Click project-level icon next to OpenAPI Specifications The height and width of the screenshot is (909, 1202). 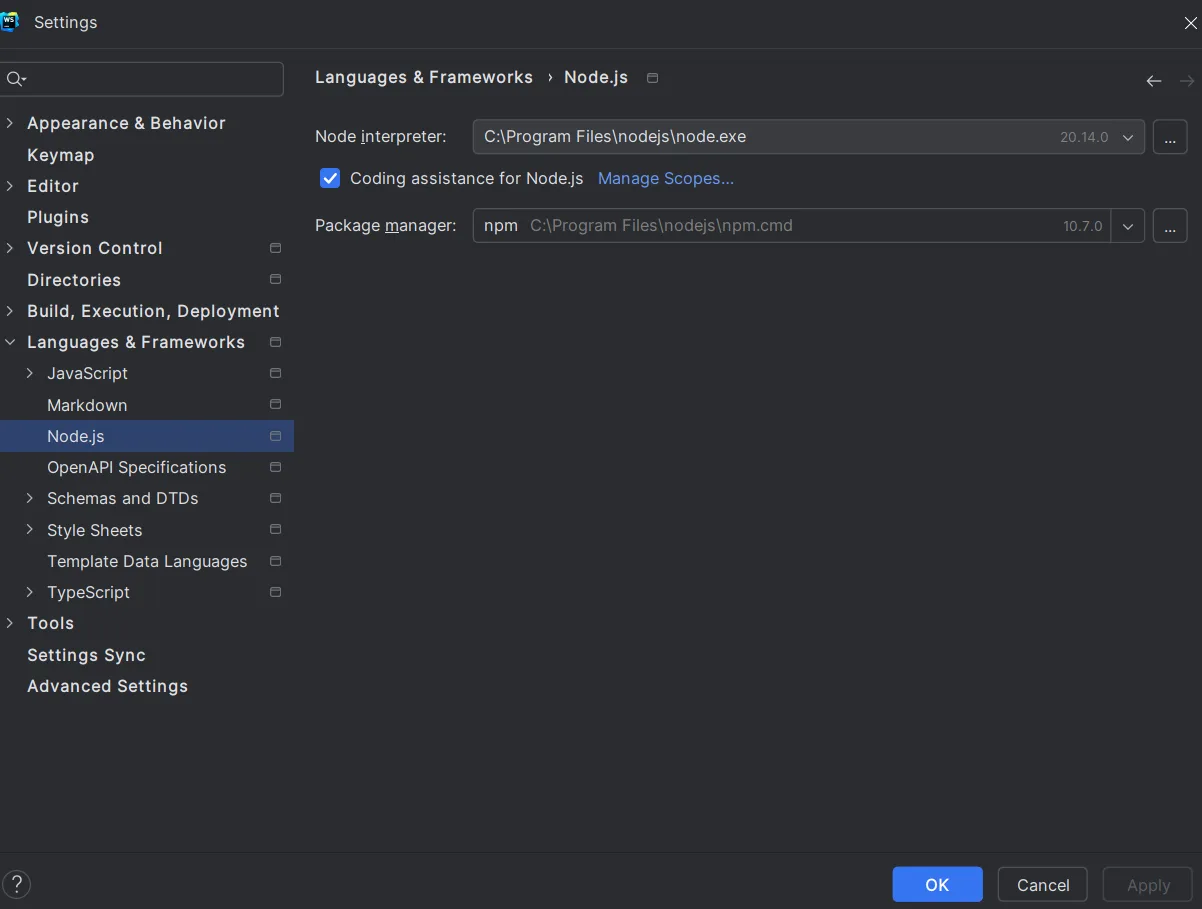[x=276, y=467]
